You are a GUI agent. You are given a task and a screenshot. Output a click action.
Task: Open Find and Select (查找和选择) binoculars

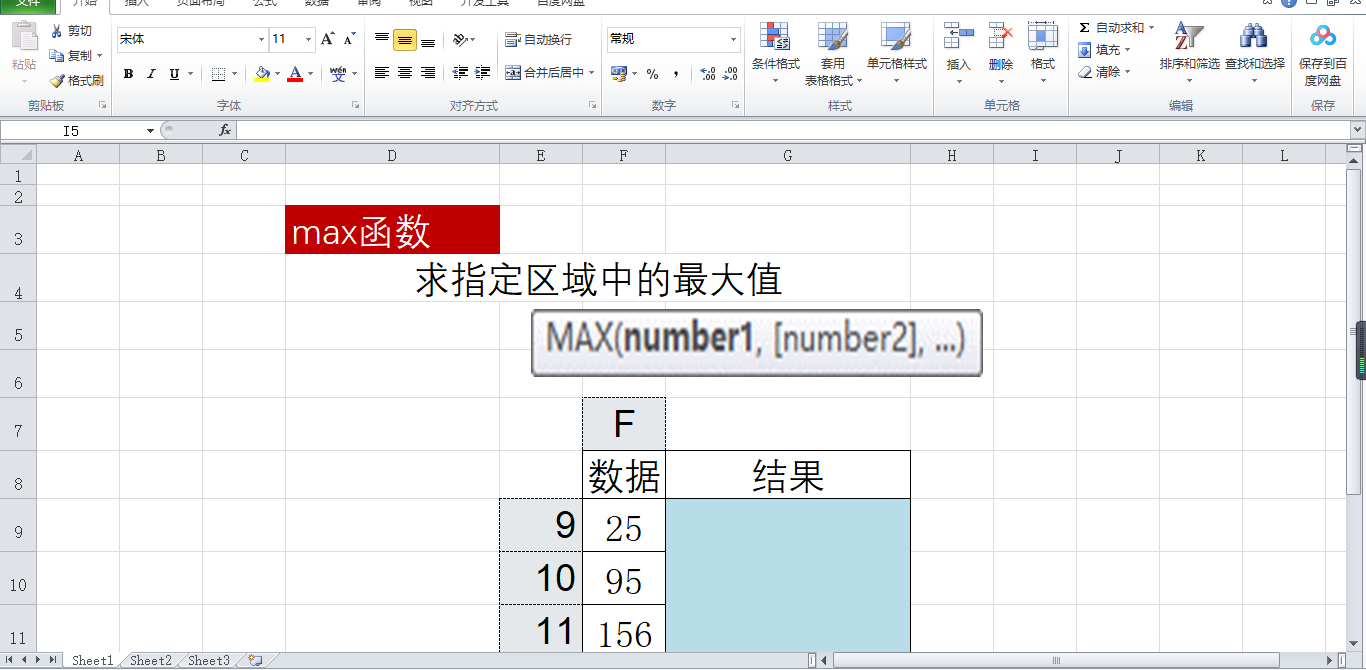tap(1254, 54)
